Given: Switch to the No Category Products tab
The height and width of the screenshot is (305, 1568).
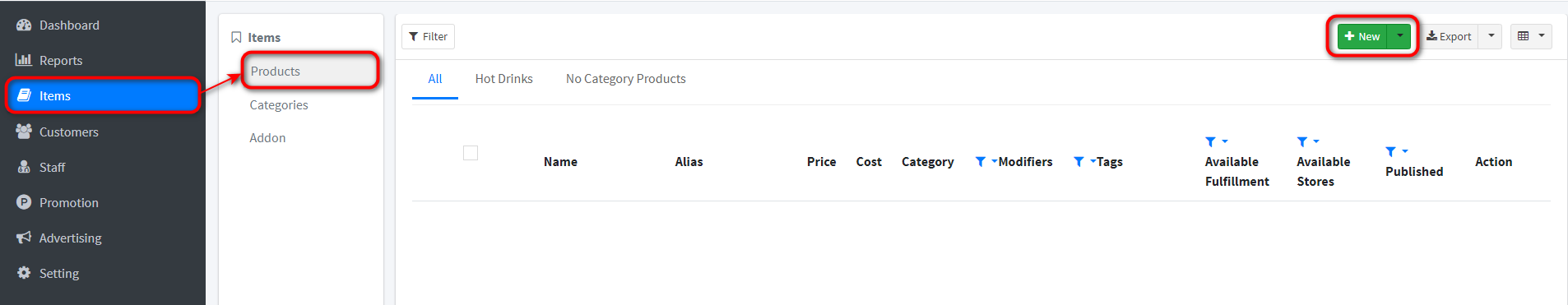Looking at the screenshot, I should point(626,79).
